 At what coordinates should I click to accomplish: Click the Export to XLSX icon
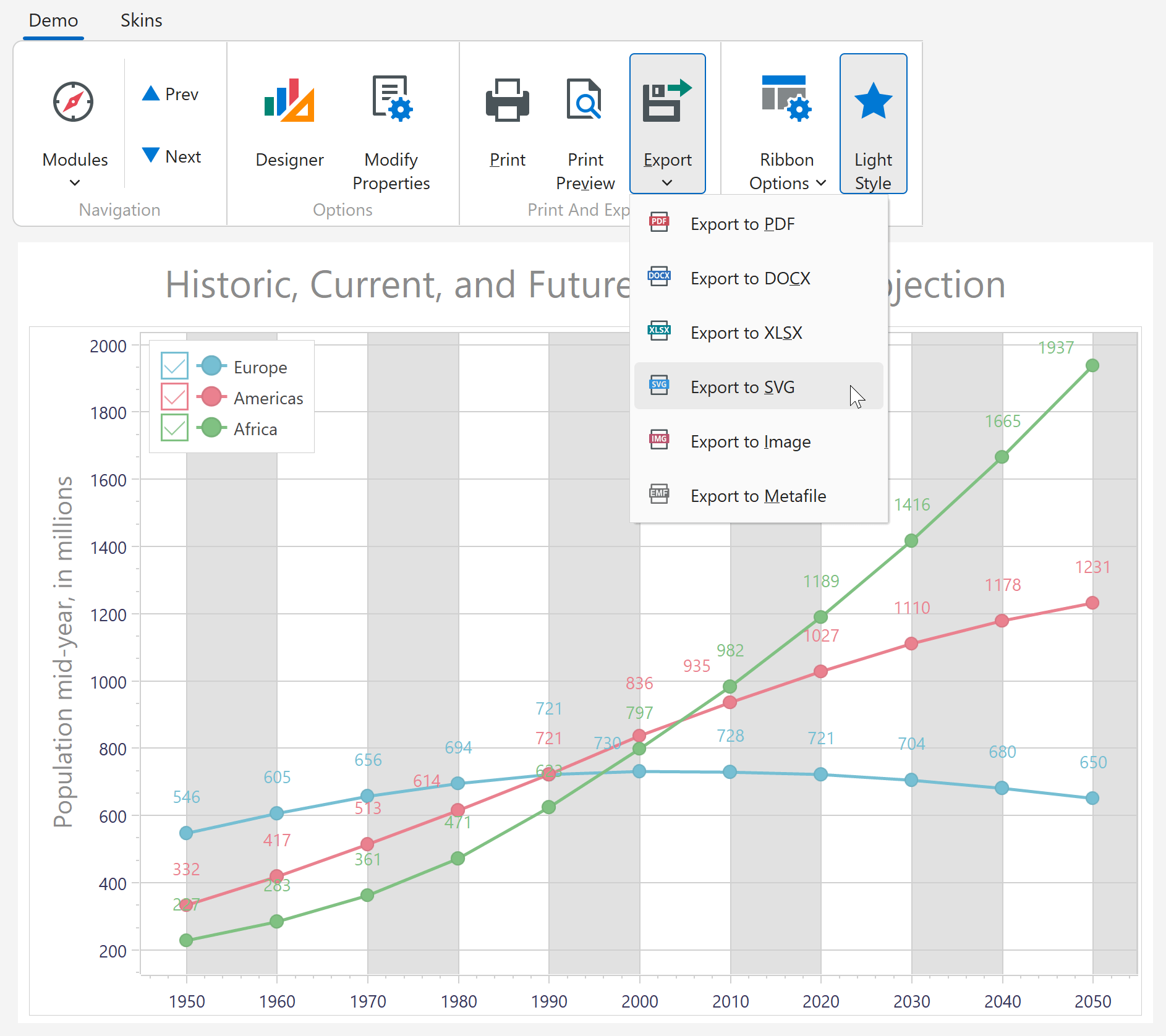pos(659,331)
